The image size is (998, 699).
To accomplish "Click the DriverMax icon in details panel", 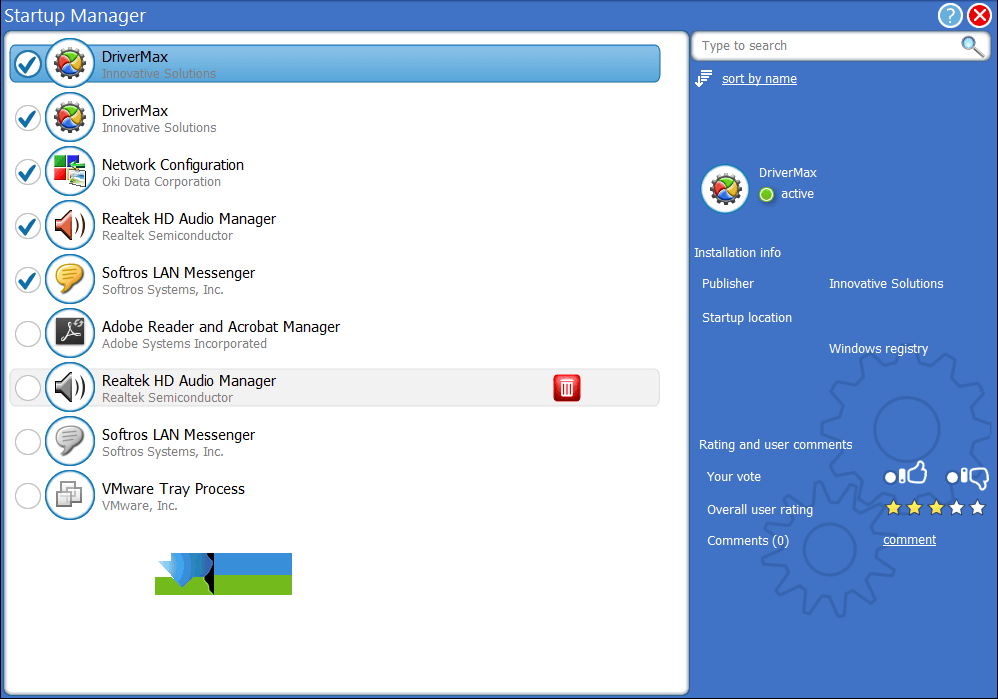I will (x=725, y=189).
